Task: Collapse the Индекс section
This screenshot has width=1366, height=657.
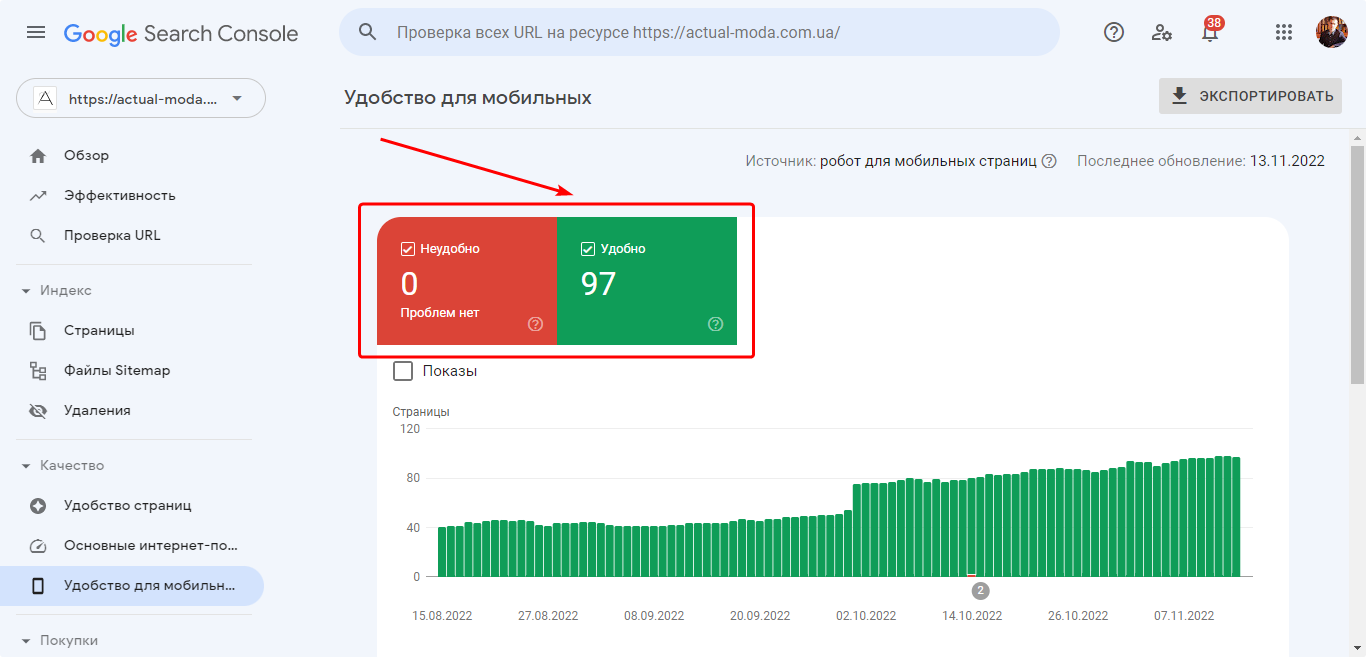Action: 26,291
